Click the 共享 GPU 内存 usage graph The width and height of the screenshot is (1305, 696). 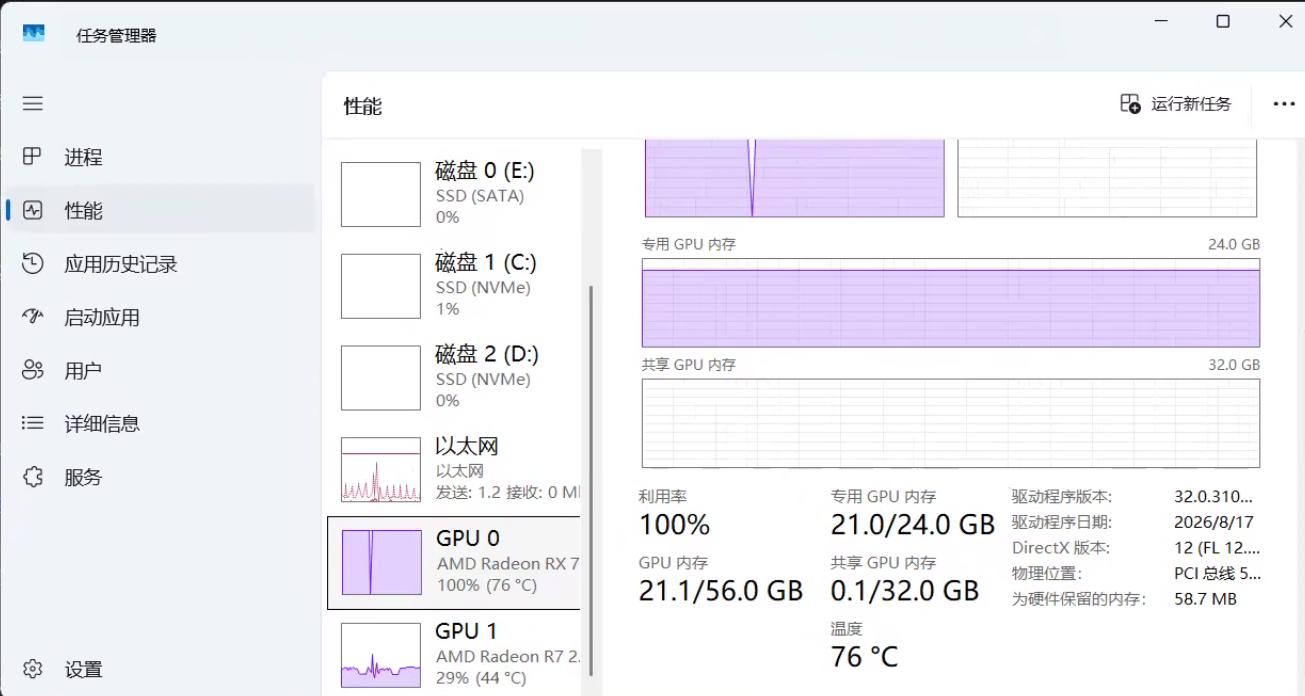pos(951,423)
